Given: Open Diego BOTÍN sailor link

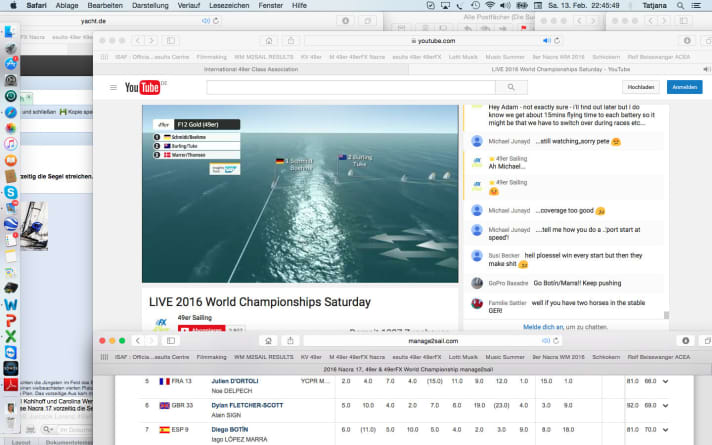Looking at the screenshot, I should (x=229, y=429).
